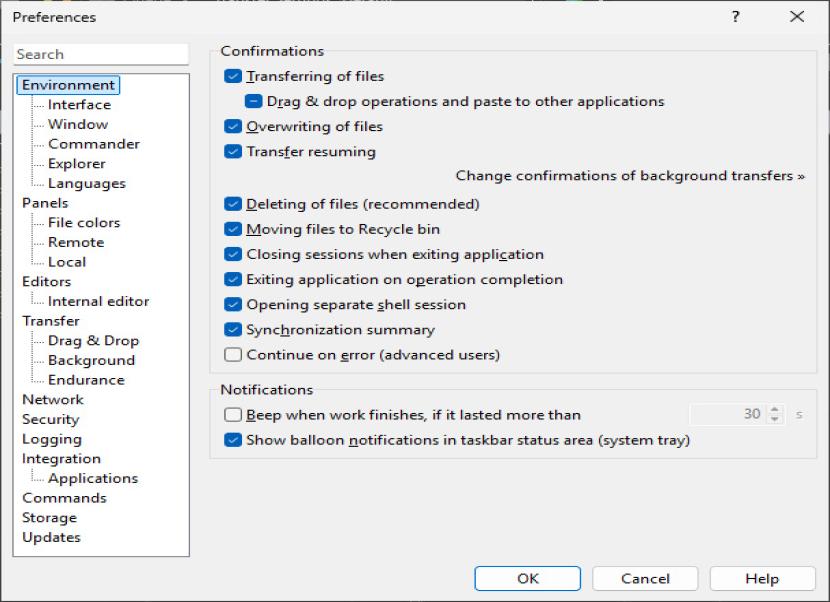Close the Preferences dialog window
This screenshot has height=602, width=830.
point(796,17)
